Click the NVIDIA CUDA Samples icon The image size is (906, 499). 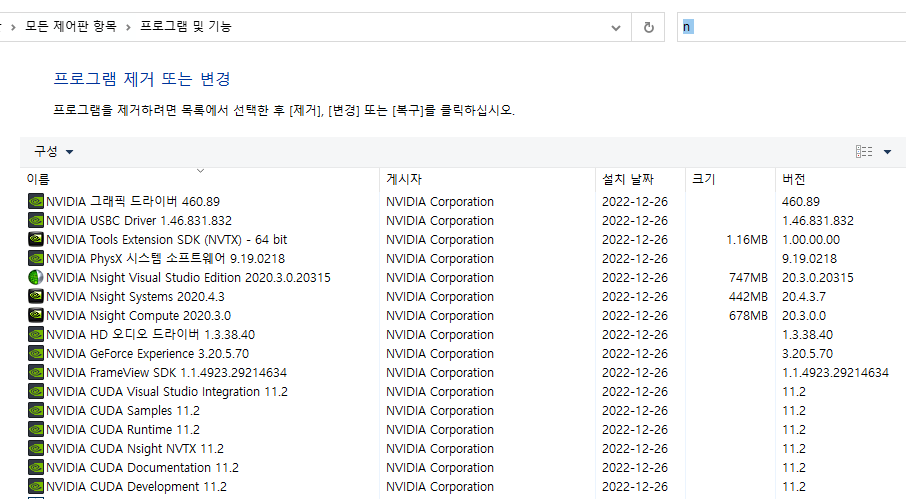(36, 411)
